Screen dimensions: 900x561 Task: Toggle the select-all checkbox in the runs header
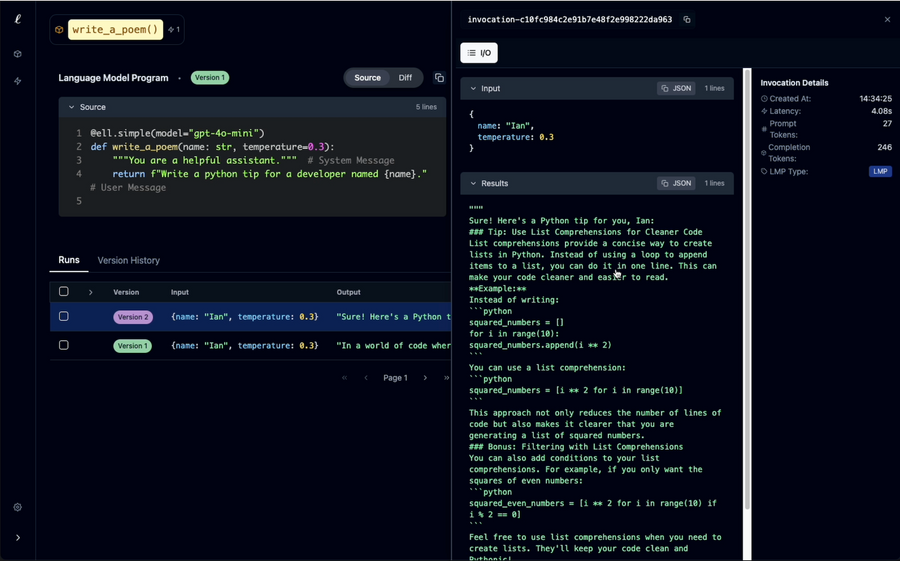[64, 292]
